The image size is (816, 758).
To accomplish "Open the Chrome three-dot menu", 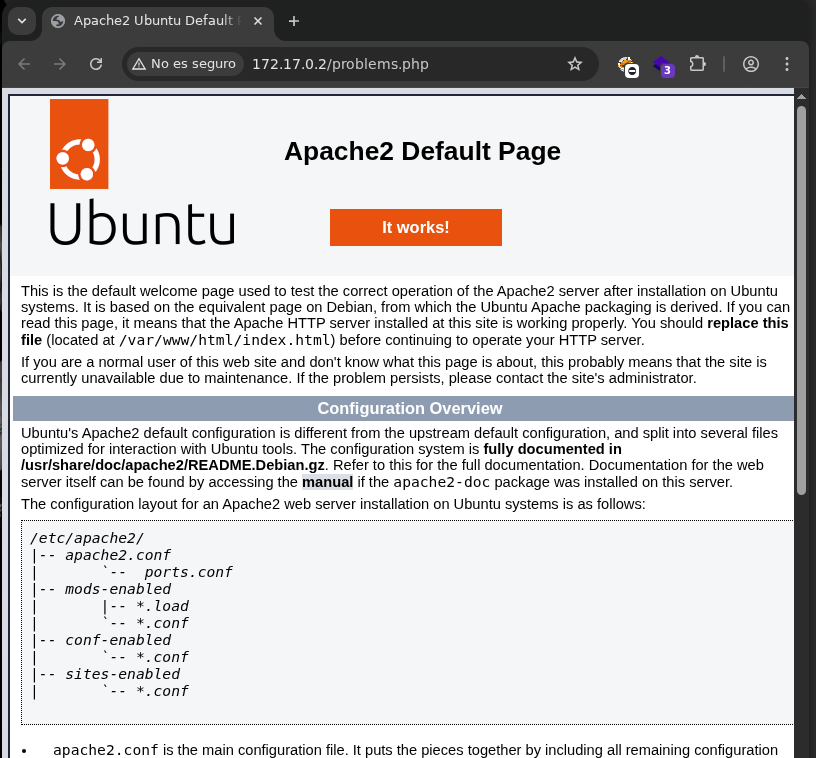I will pyautogui.click(x=787, y=64).
